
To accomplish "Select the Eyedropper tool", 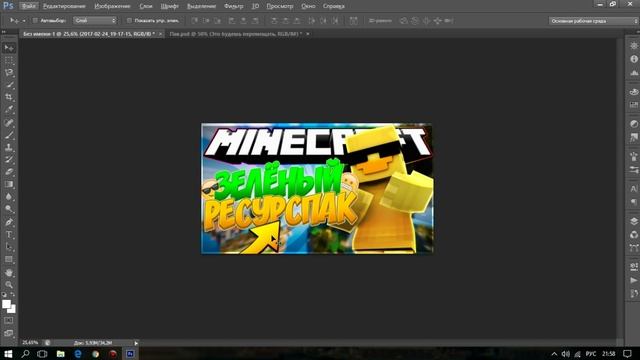I will tap(9, 109).
